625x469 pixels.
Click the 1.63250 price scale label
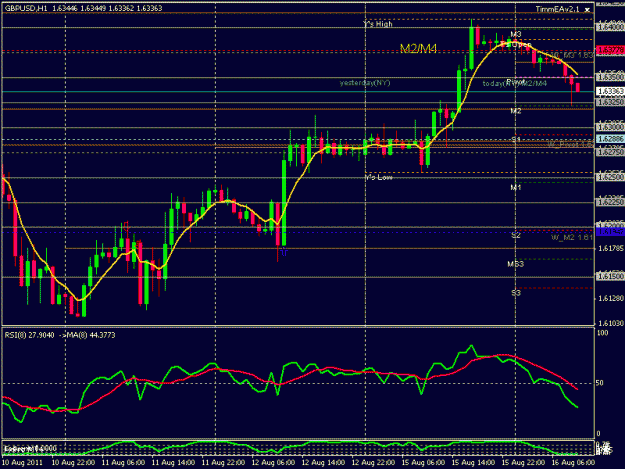pos(610,102)
